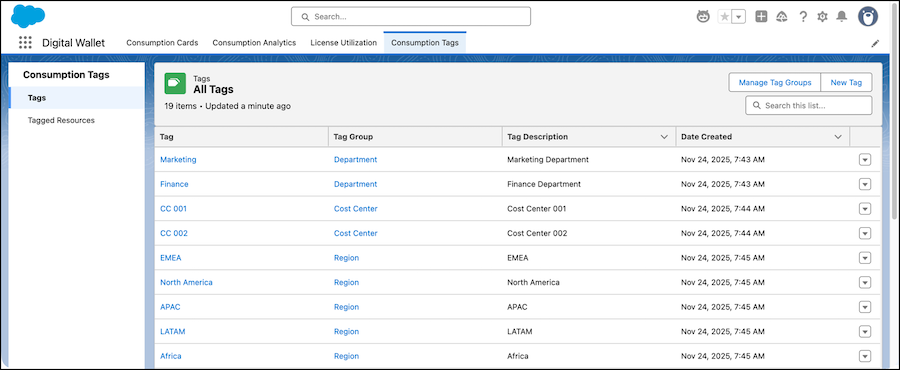900x370 pixels.
Task: Select Tagged Resources in the sidebar
Action: click(77, 120)
